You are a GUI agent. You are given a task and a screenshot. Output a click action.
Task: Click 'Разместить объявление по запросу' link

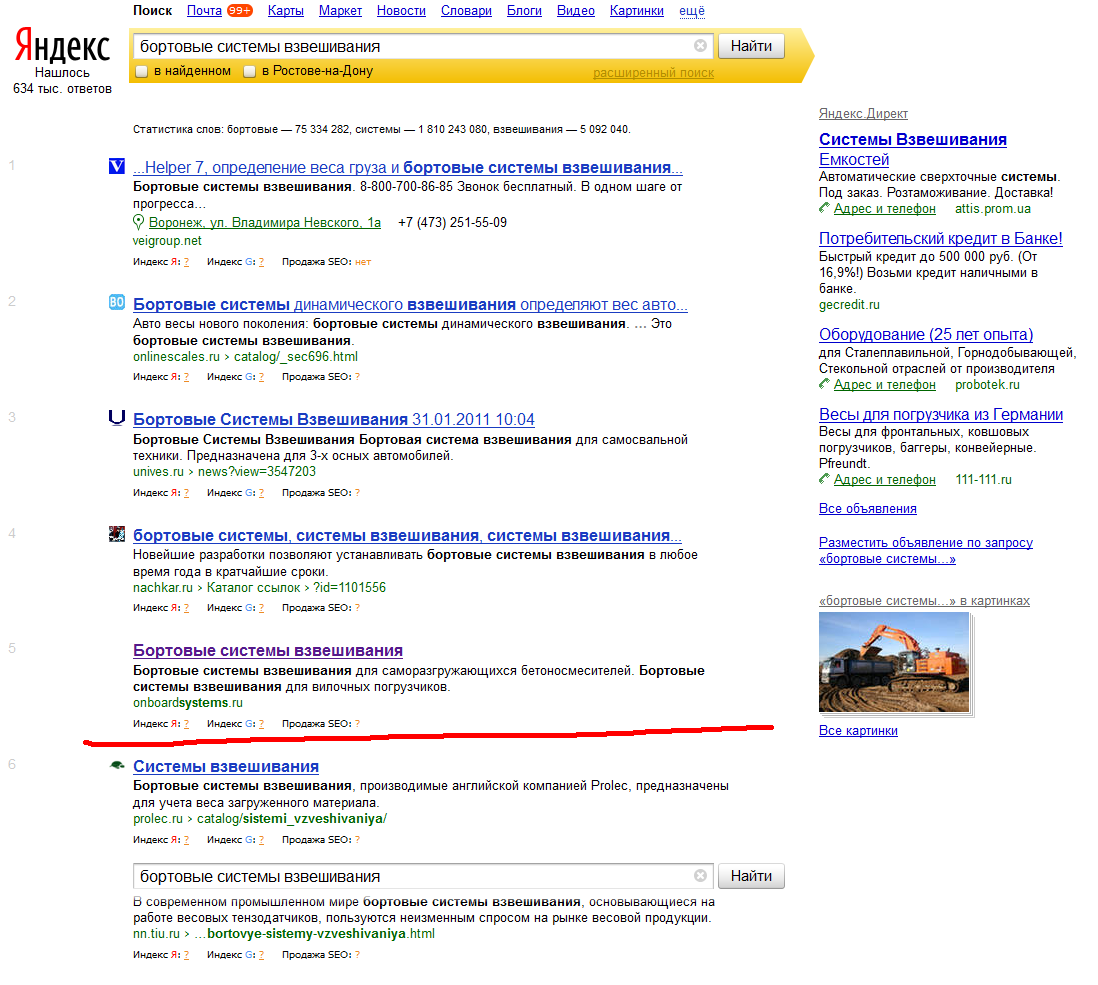click(926, 550)
